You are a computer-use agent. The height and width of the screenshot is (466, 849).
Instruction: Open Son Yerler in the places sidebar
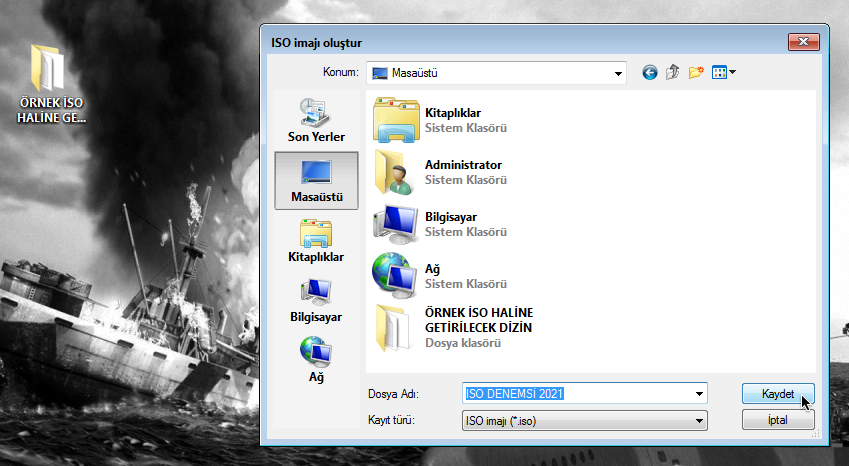coord(316,120)
